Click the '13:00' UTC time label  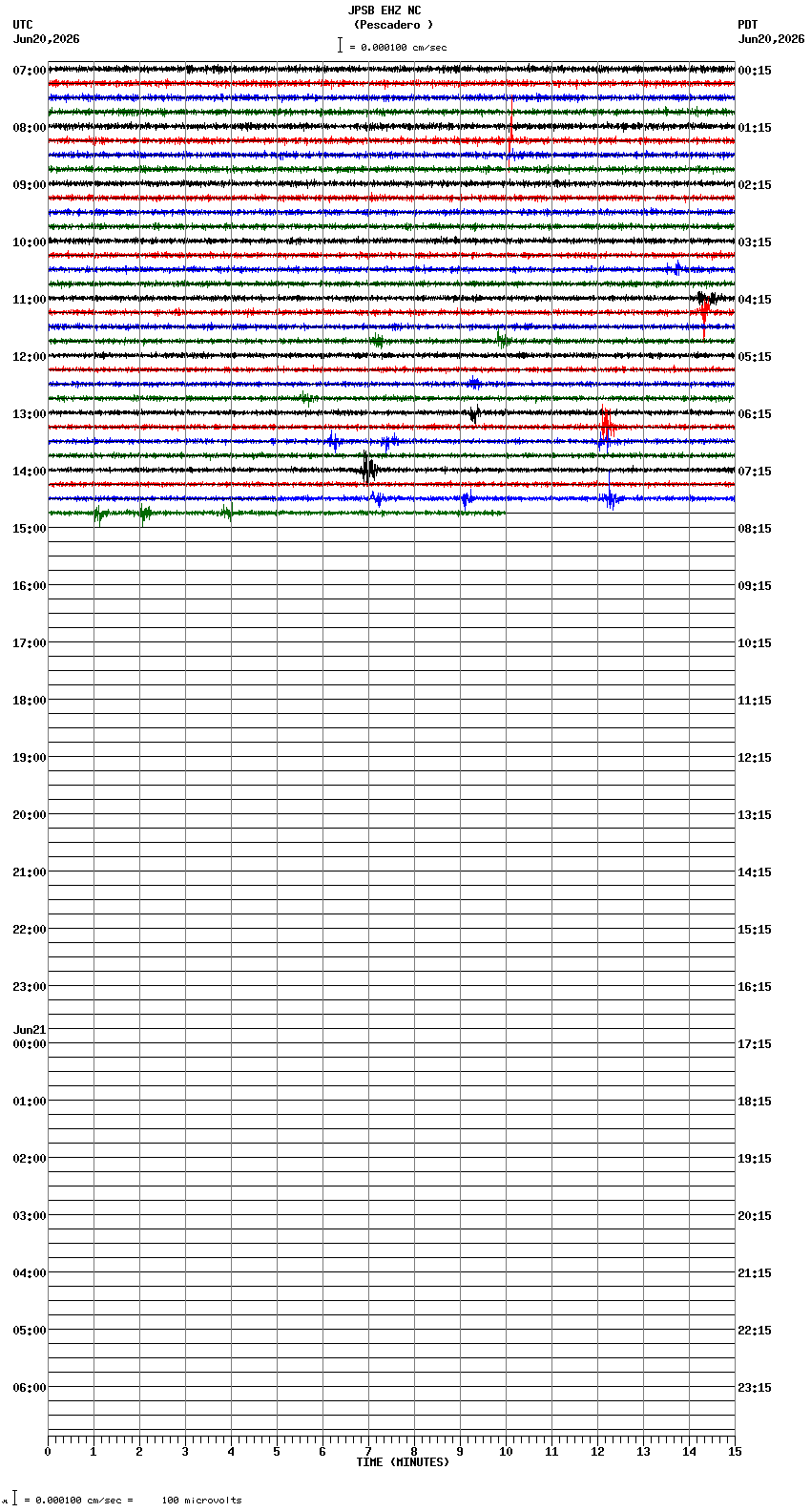tap(30, 414)
